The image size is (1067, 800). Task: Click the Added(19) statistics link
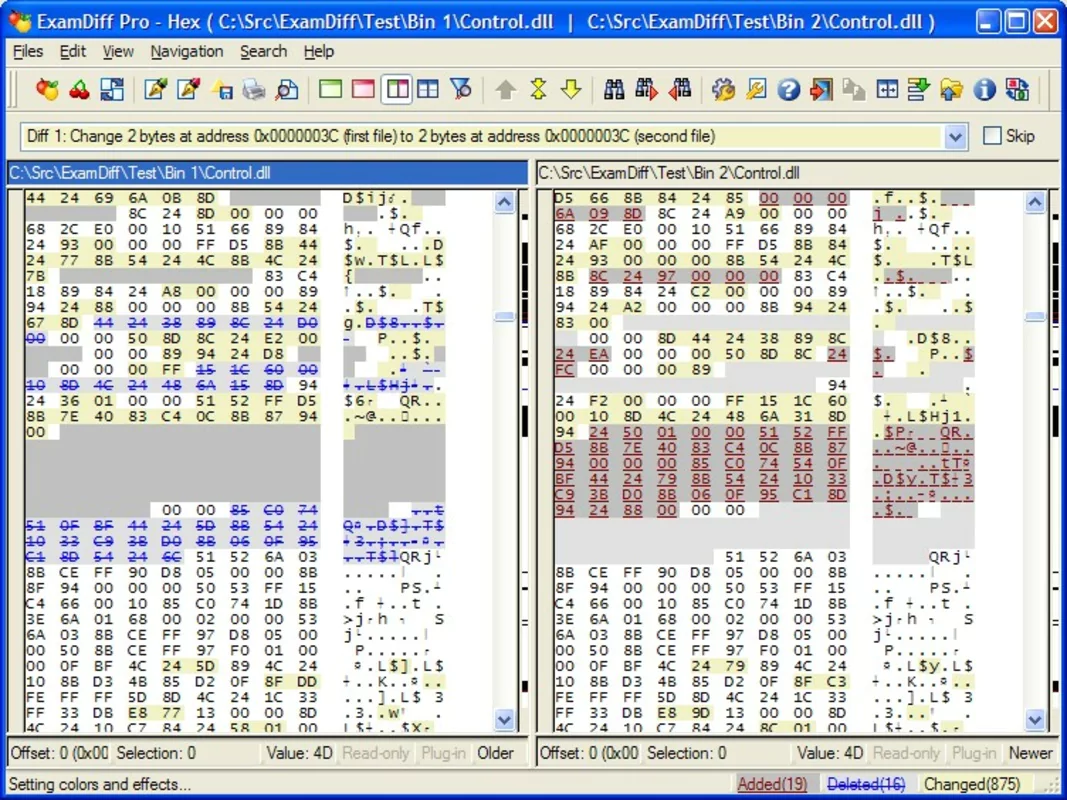pyautogui.click(x=774, y=784)
